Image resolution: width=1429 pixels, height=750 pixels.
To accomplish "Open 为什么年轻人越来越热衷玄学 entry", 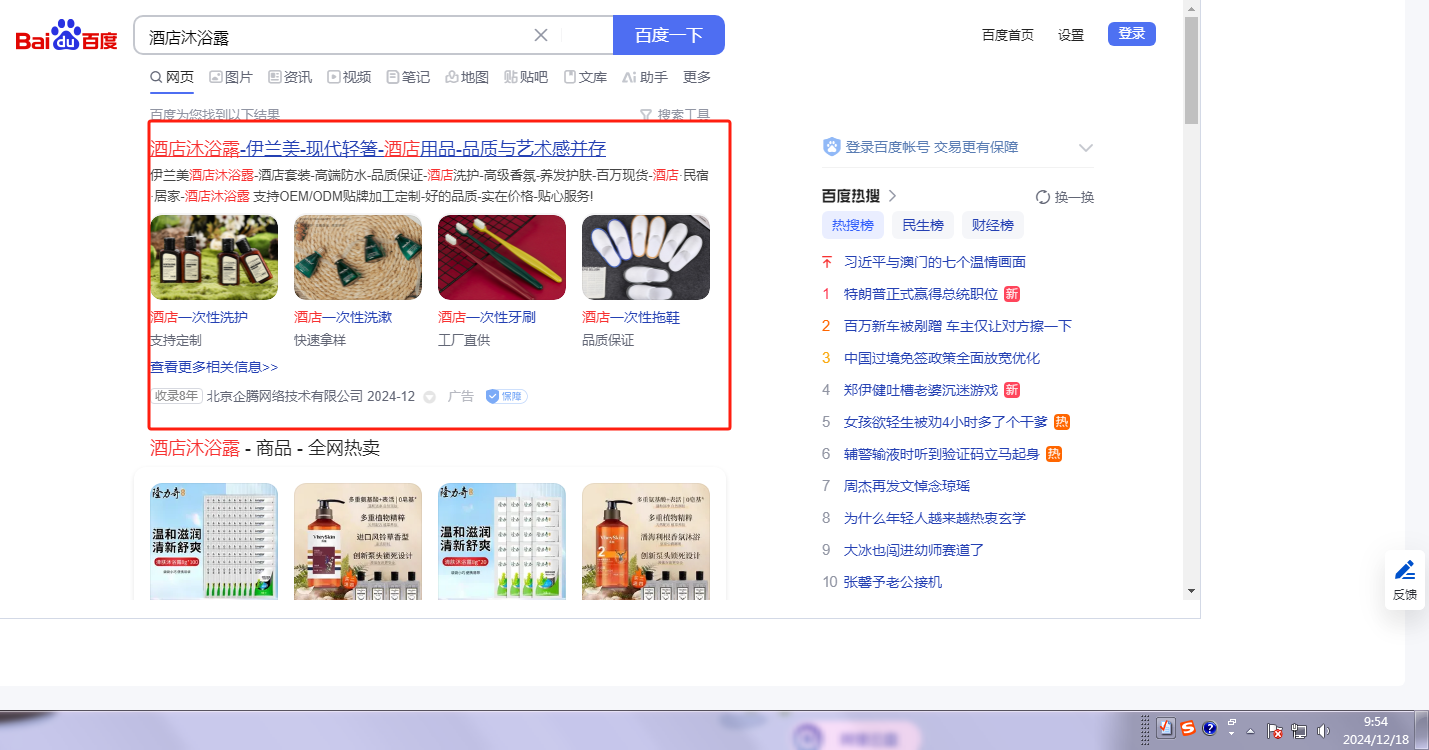I will pyautogui.click(x=935, y=518).
